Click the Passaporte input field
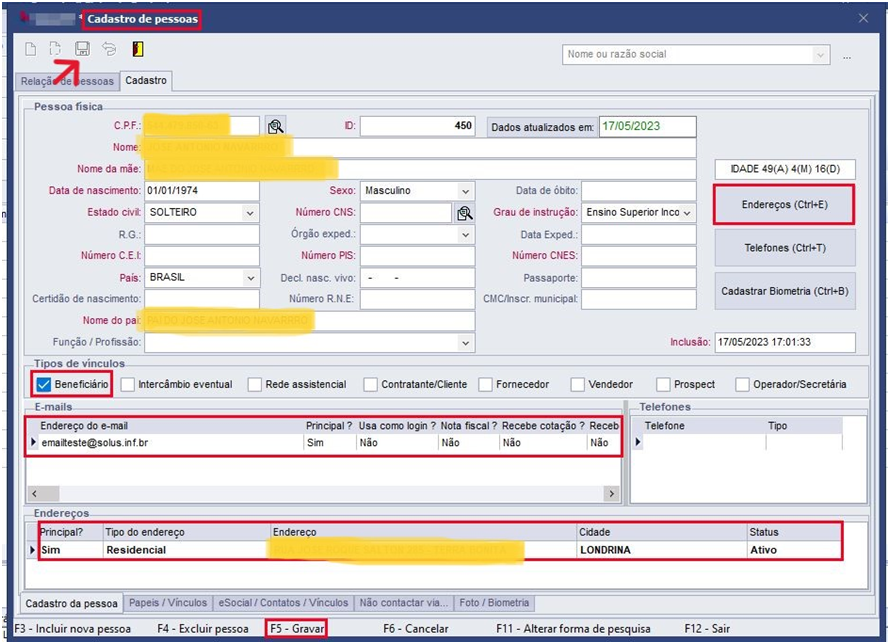Image resolution: width=890 pixels, height=644 pixels. [639, 278]
